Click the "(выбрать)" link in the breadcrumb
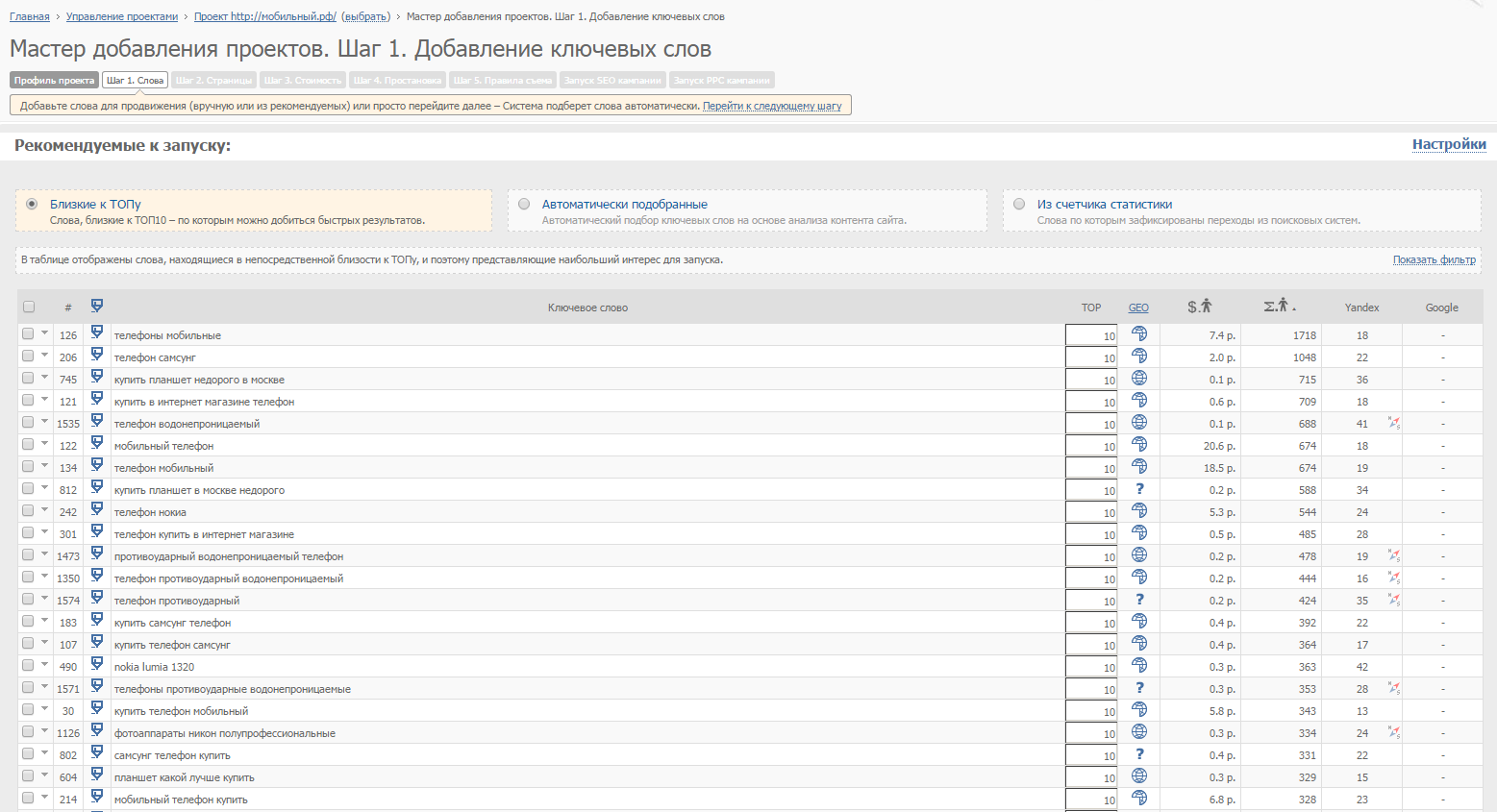The width and height of the screenshot is (1497, 812). (365, 16)
